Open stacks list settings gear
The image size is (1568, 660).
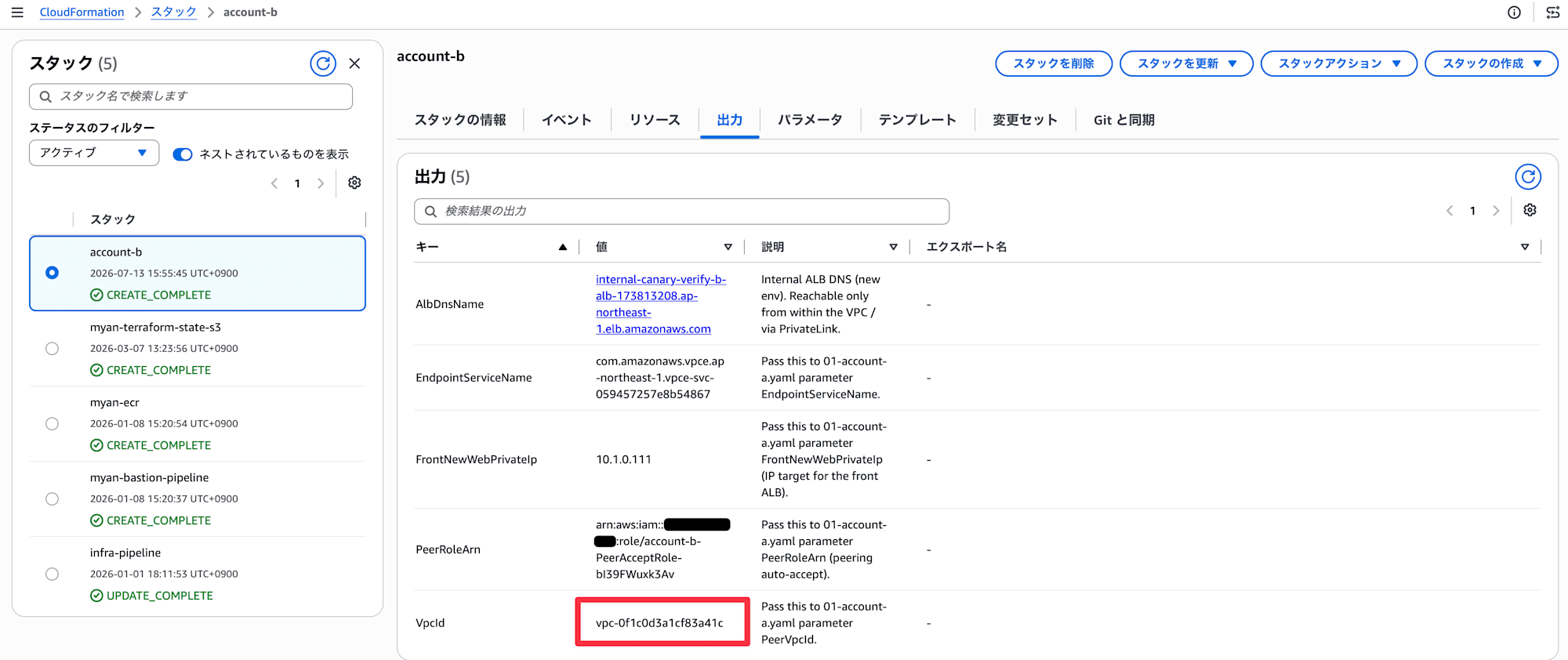point(354,183)
